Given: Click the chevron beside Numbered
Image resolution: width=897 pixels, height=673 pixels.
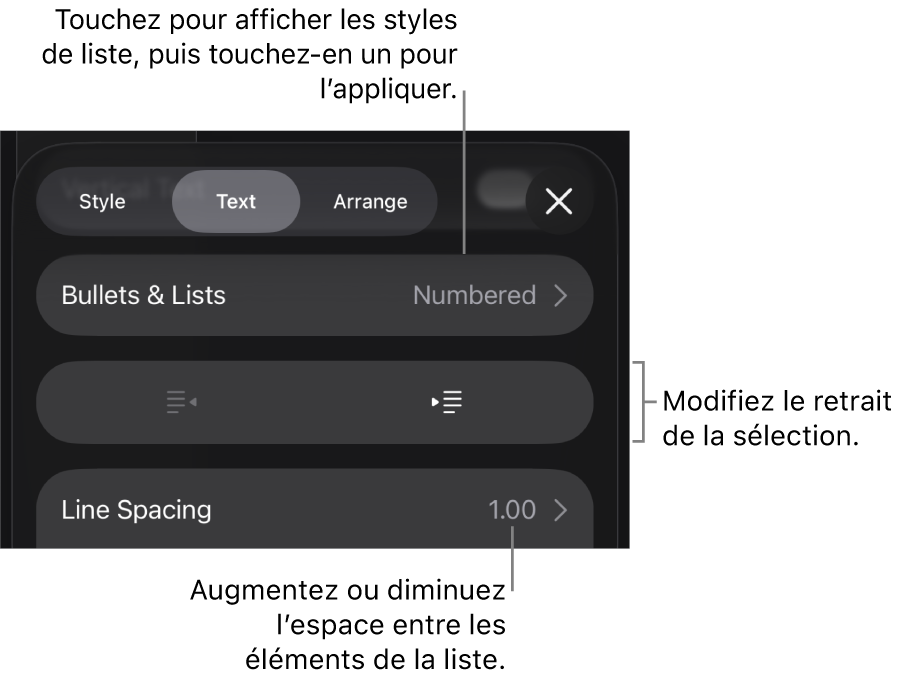Looking at the screenshot, I should 561,295.
